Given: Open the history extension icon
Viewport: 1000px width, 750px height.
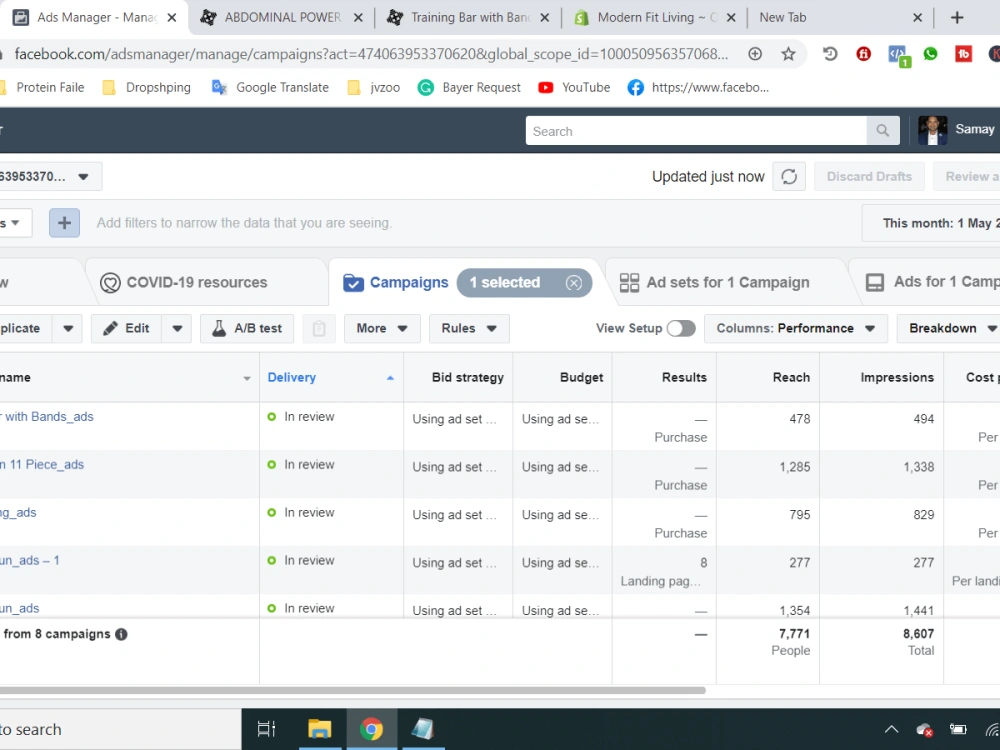Looking at the screenshot, I should tap(830, 54).
